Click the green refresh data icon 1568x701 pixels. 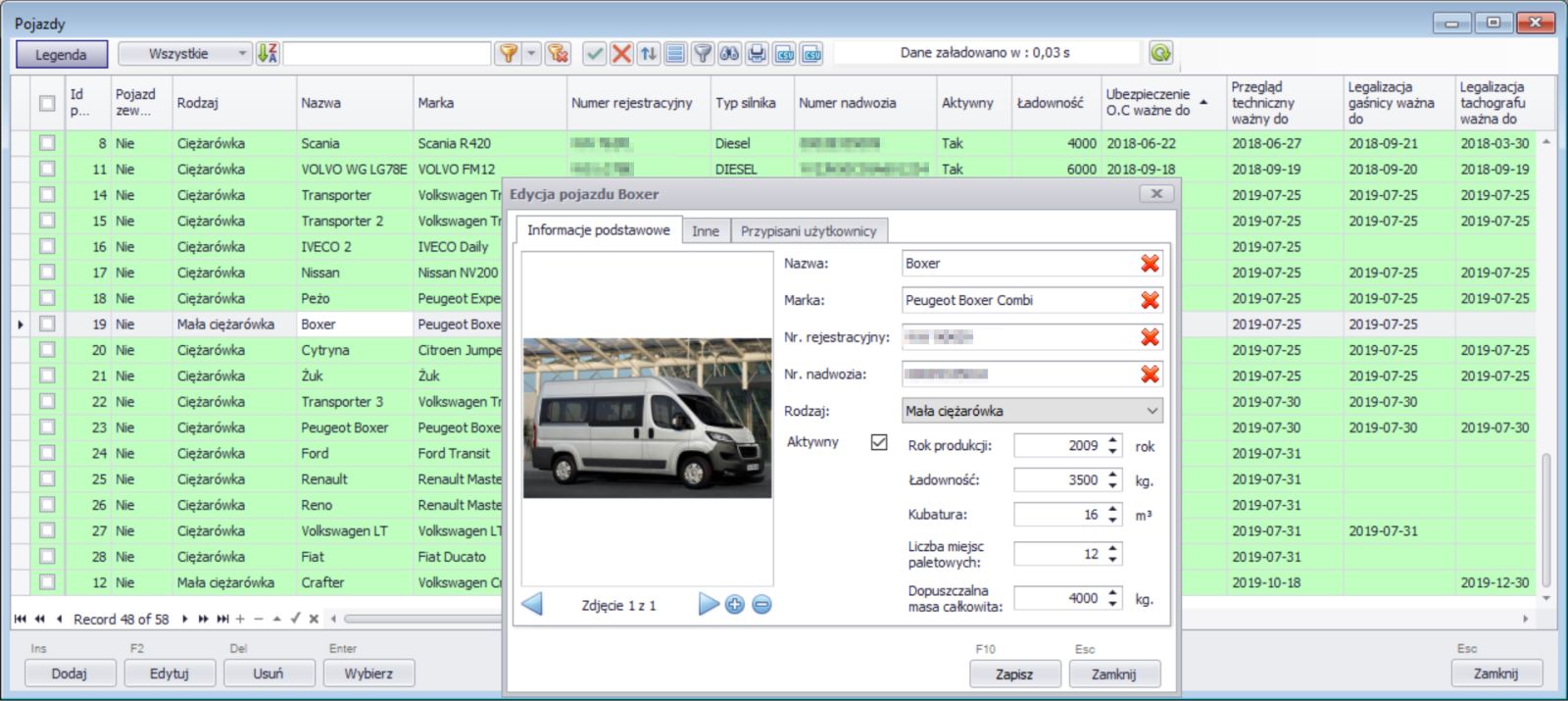point(1160,54)
